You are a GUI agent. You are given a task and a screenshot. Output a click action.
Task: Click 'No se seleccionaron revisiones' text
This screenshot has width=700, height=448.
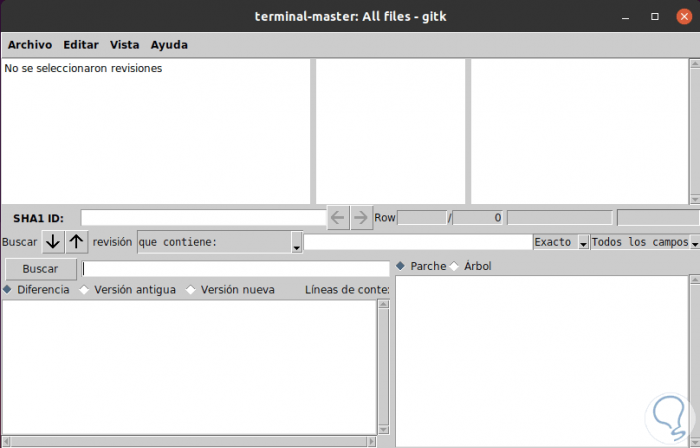click(x=83, y=68)
